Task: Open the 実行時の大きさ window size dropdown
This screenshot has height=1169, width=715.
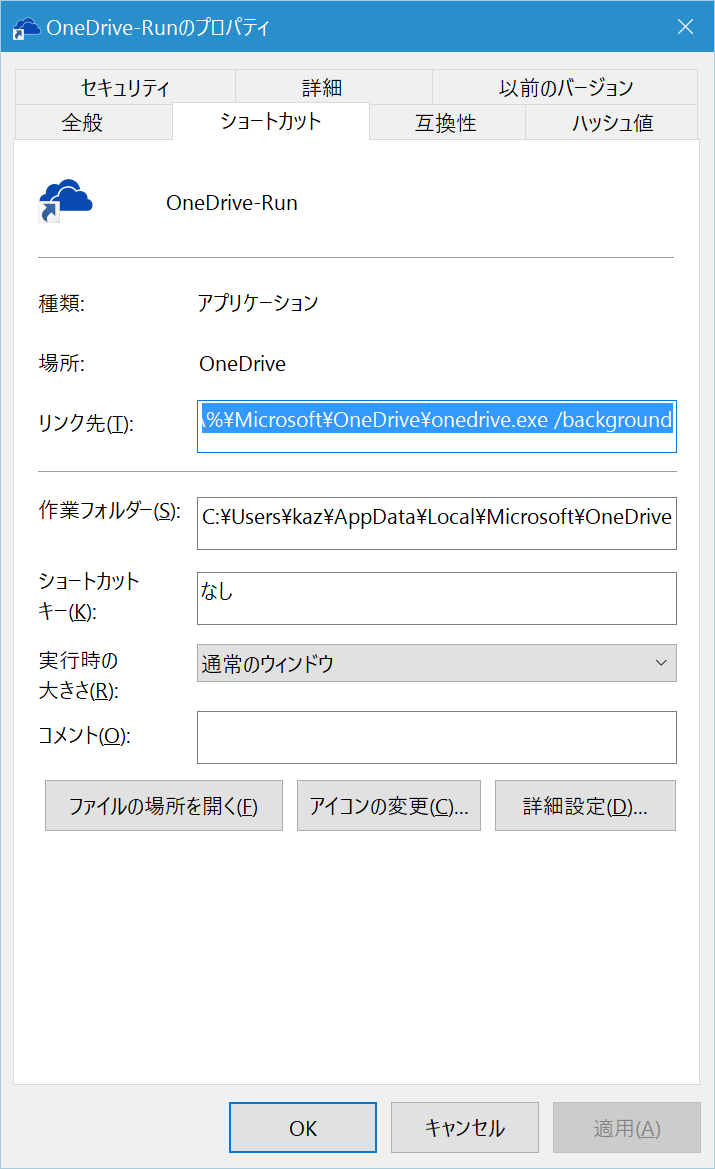Action: coord(436,663)
